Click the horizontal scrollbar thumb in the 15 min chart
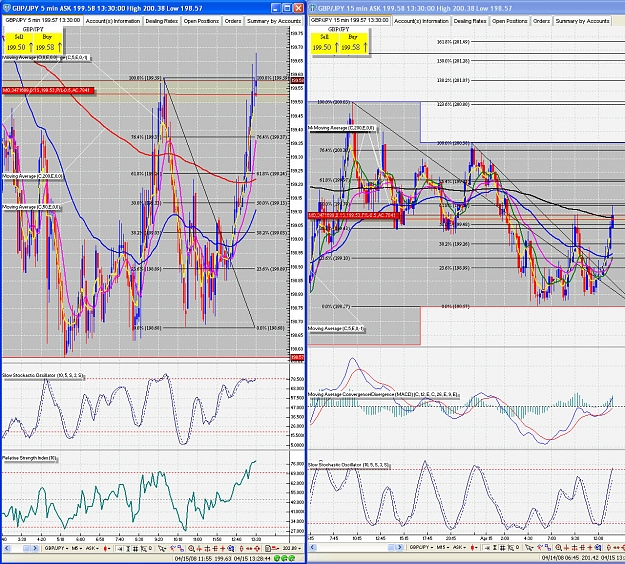 [391, 547]
